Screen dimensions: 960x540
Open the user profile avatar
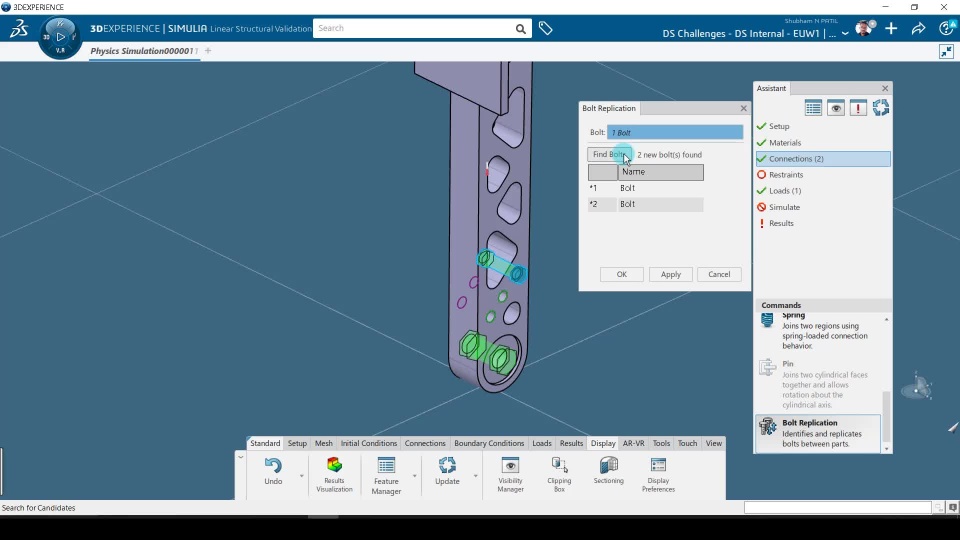[864, 28]
